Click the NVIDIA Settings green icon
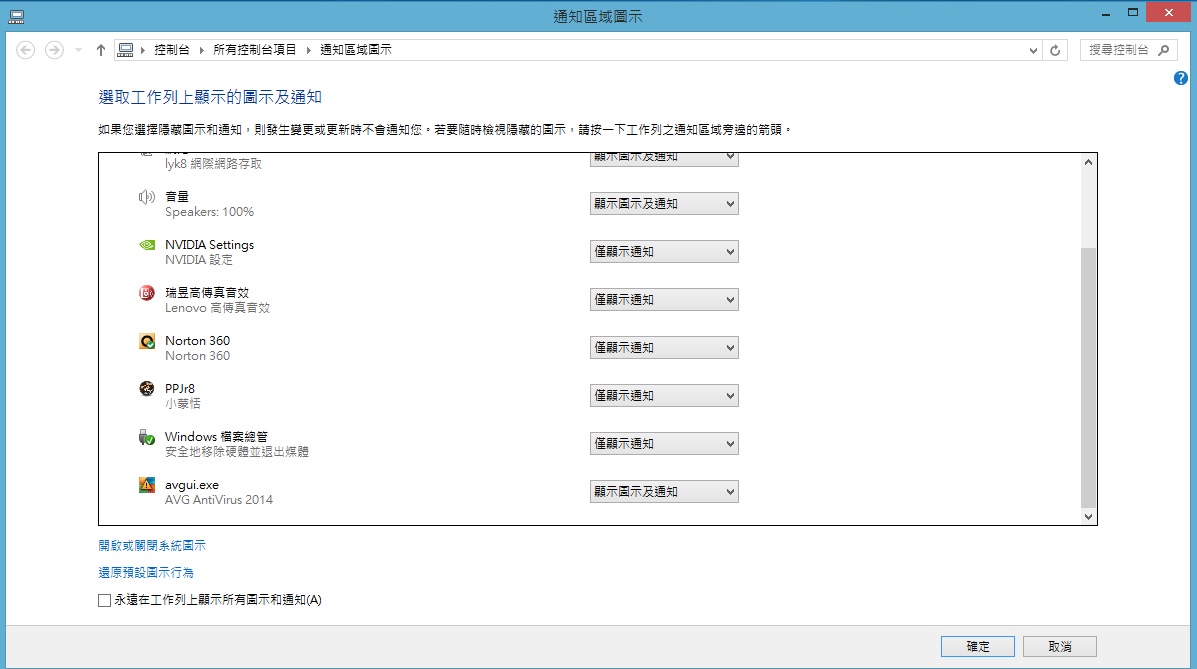The height and width of the screenshot is (669, 1197). [x=147, y=245]
